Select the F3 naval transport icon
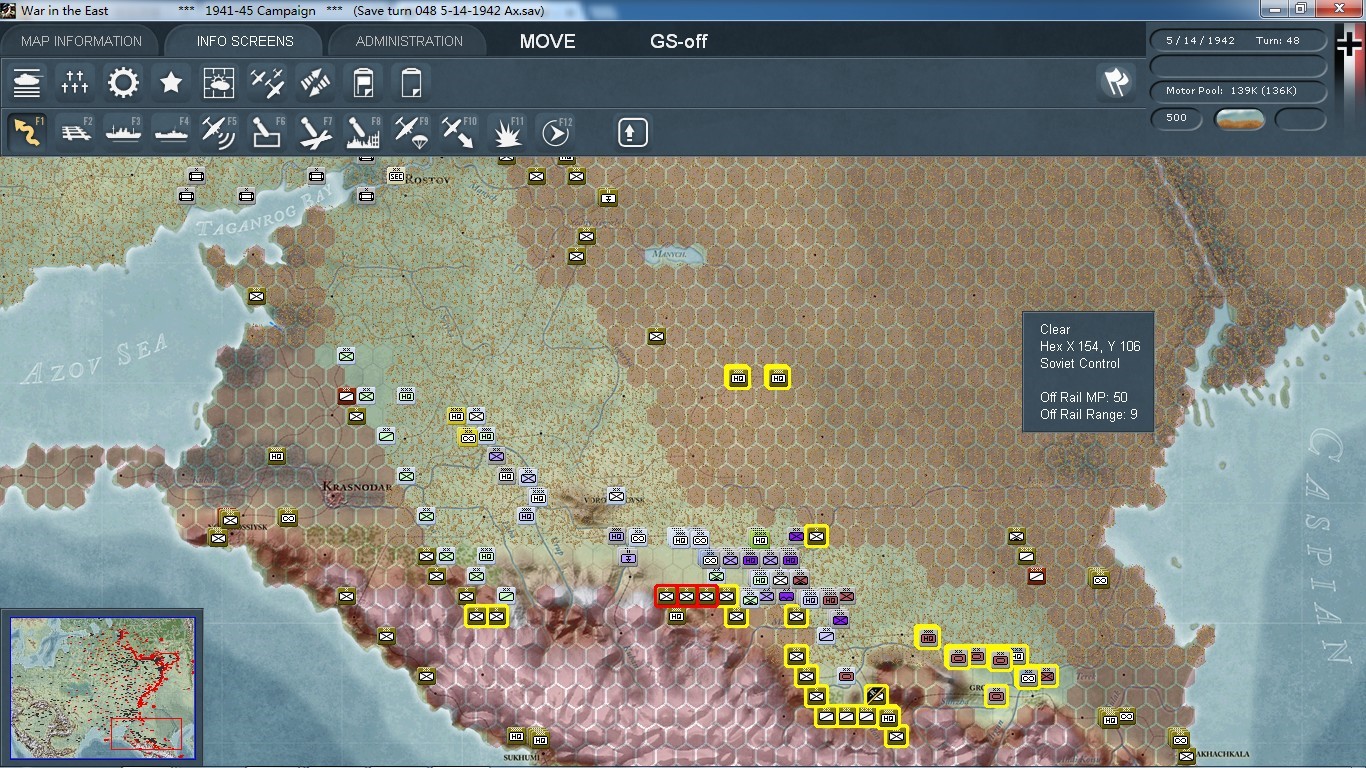 tap(123, 131)
